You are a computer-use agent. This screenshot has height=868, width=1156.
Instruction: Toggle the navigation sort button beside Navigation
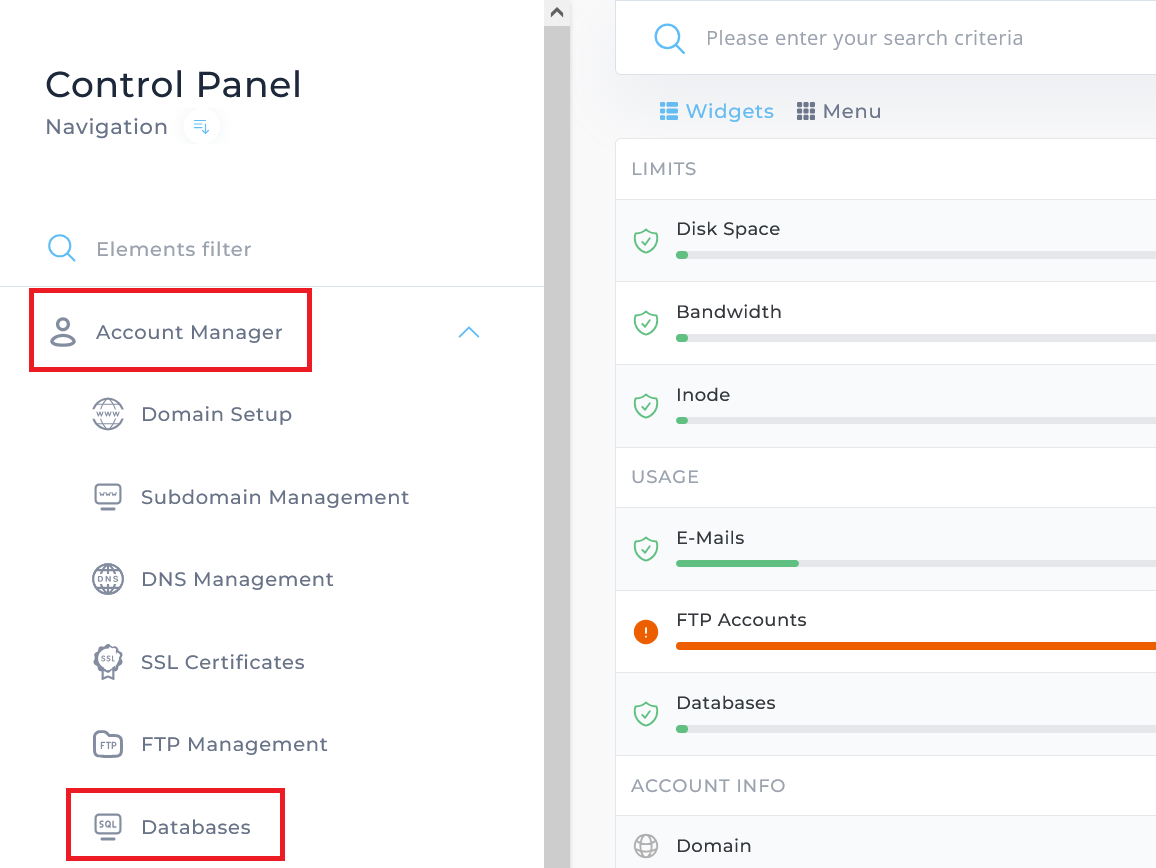tap(201, 127)
